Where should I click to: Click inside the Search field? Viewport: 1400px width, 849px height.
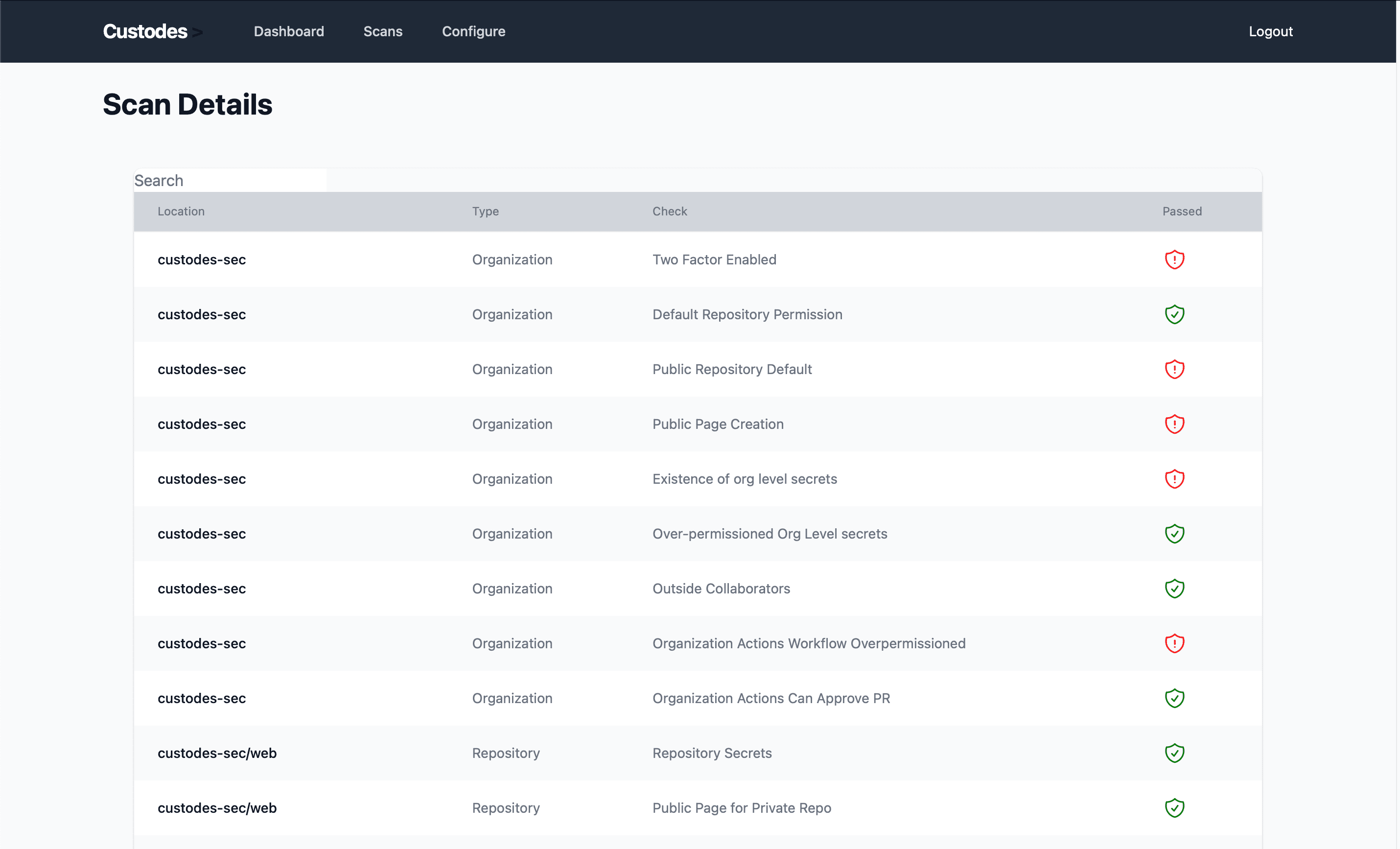pyautogui.click(x=230, y=180)
